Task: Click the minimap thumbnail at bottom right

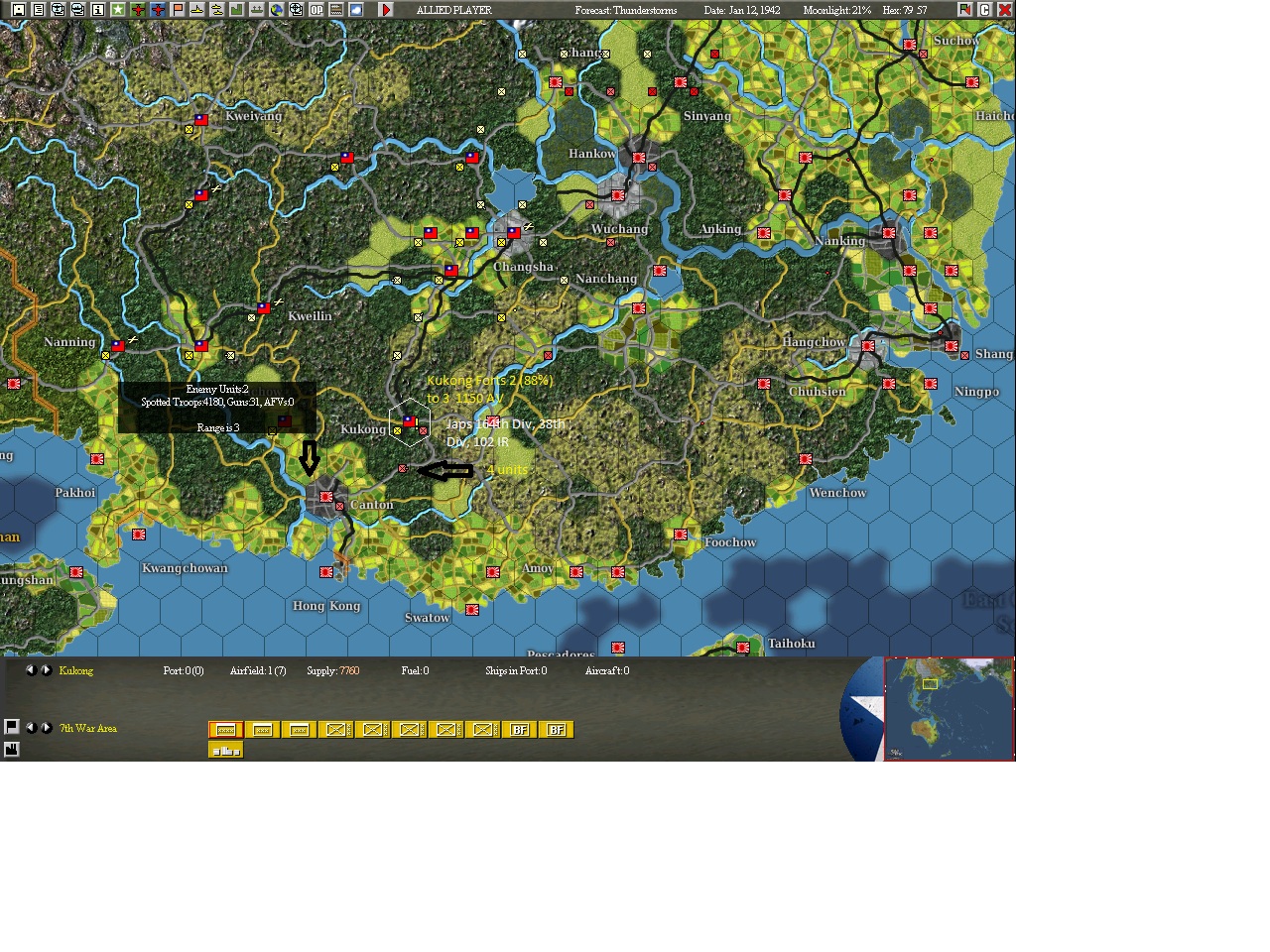Action: (x=950, y=709)
